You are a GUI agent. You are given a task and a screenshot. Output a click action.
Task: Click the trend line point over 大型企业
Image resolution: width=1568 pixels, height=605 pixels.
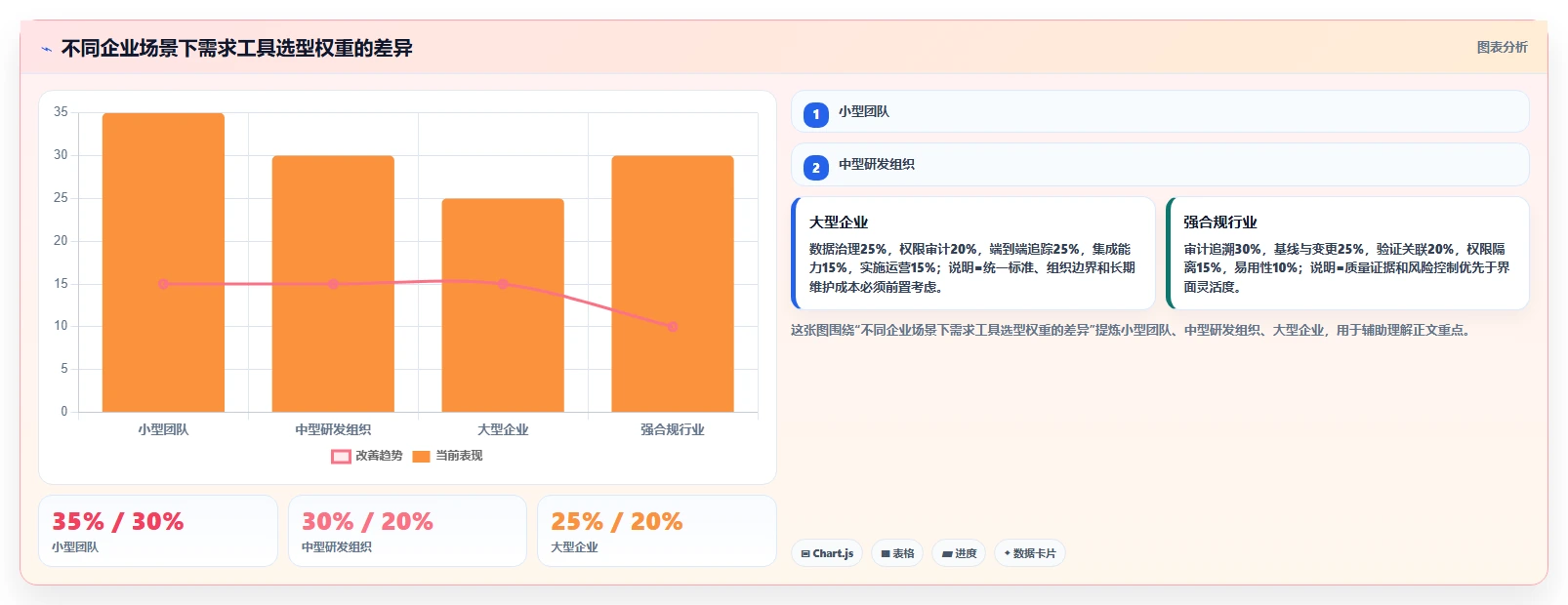(x=503, y=284)
